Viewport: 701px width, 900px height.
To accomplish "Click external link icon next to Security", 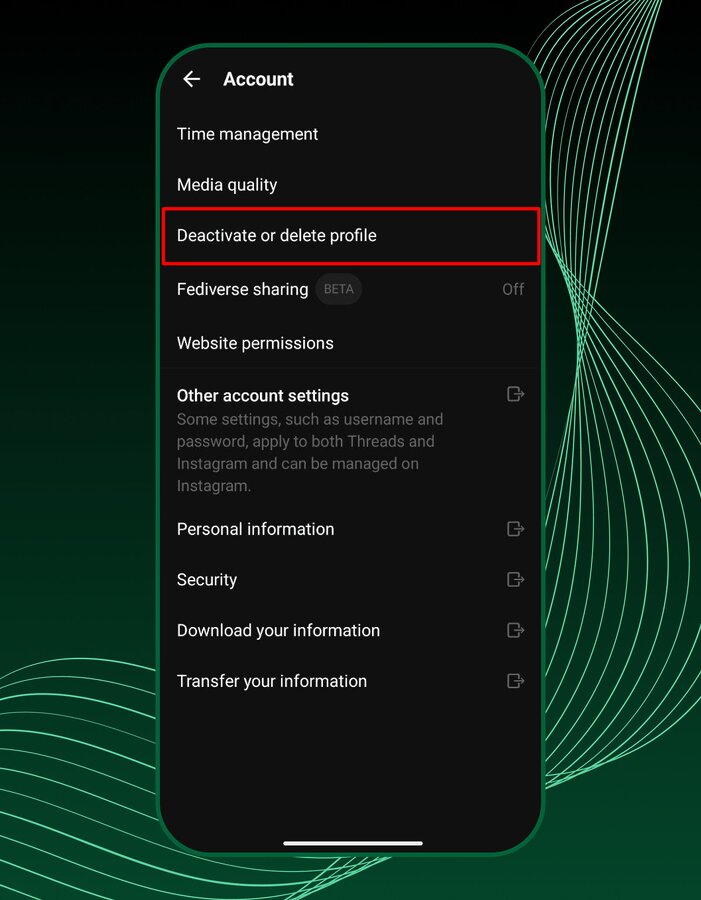I will 515,580.
